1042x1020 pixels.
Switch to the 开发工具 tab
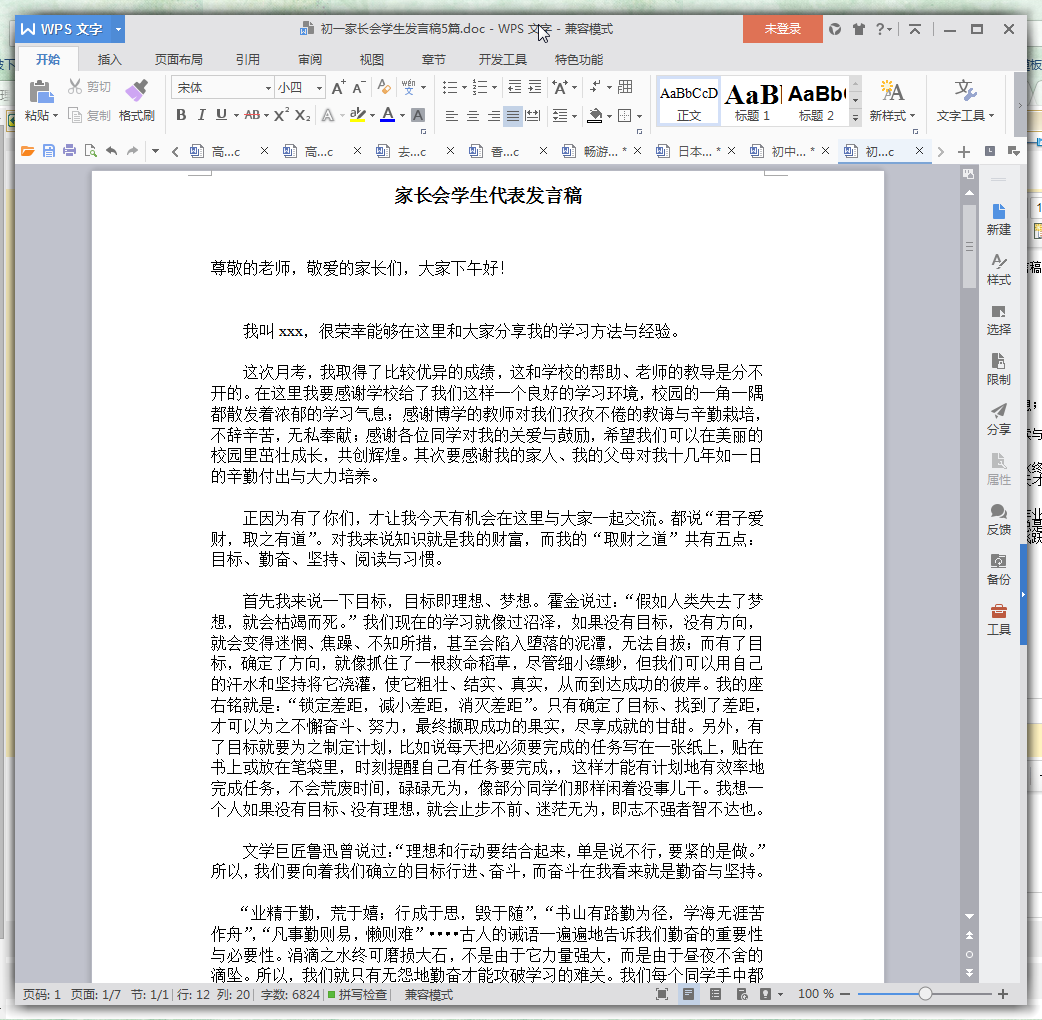point(502,60)
